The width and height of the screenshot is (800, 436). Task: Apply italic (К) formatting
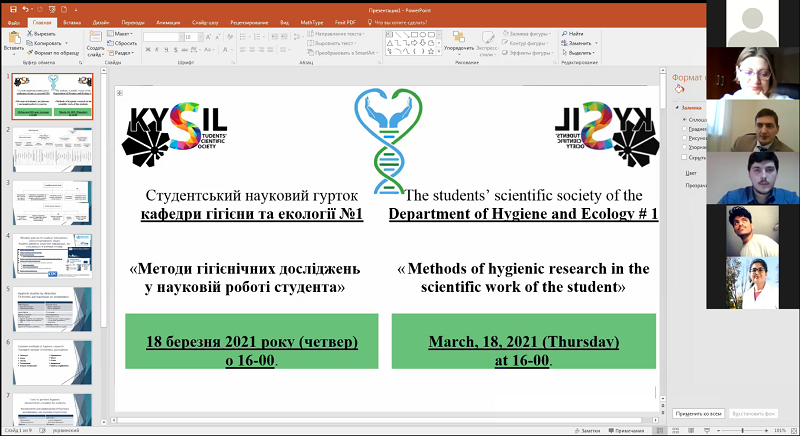tap(157, 49)
